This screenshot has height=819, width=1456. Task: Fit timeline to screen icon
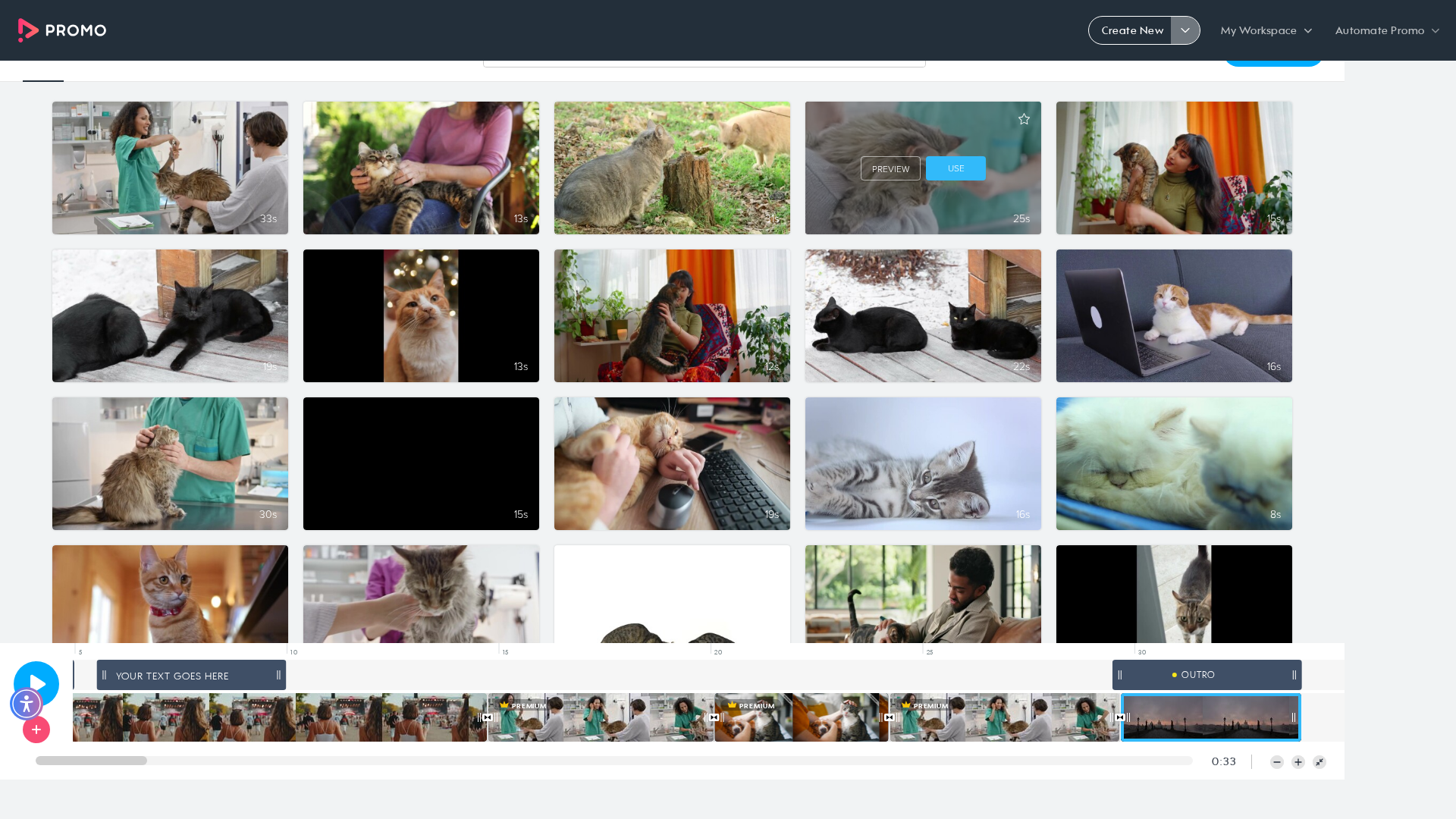pyautogui.click(x=1319, y=762)
